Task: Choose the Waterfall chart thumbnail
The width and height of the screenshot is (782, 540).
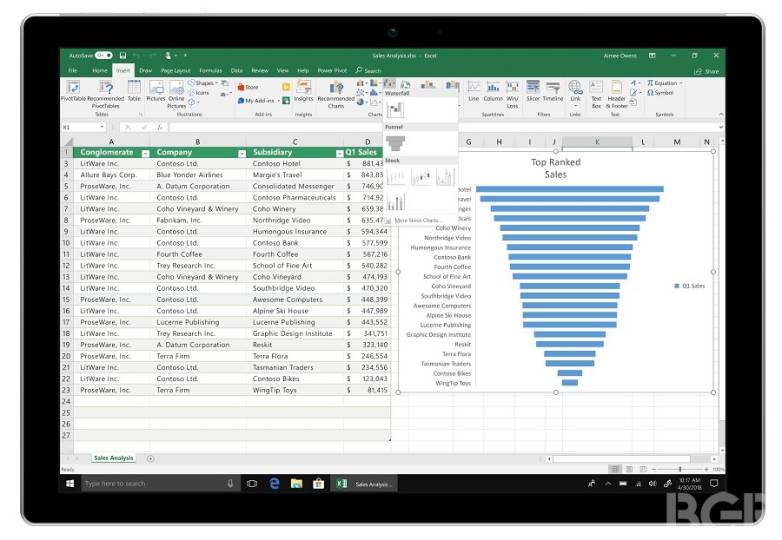Action: tap(395, 110)
